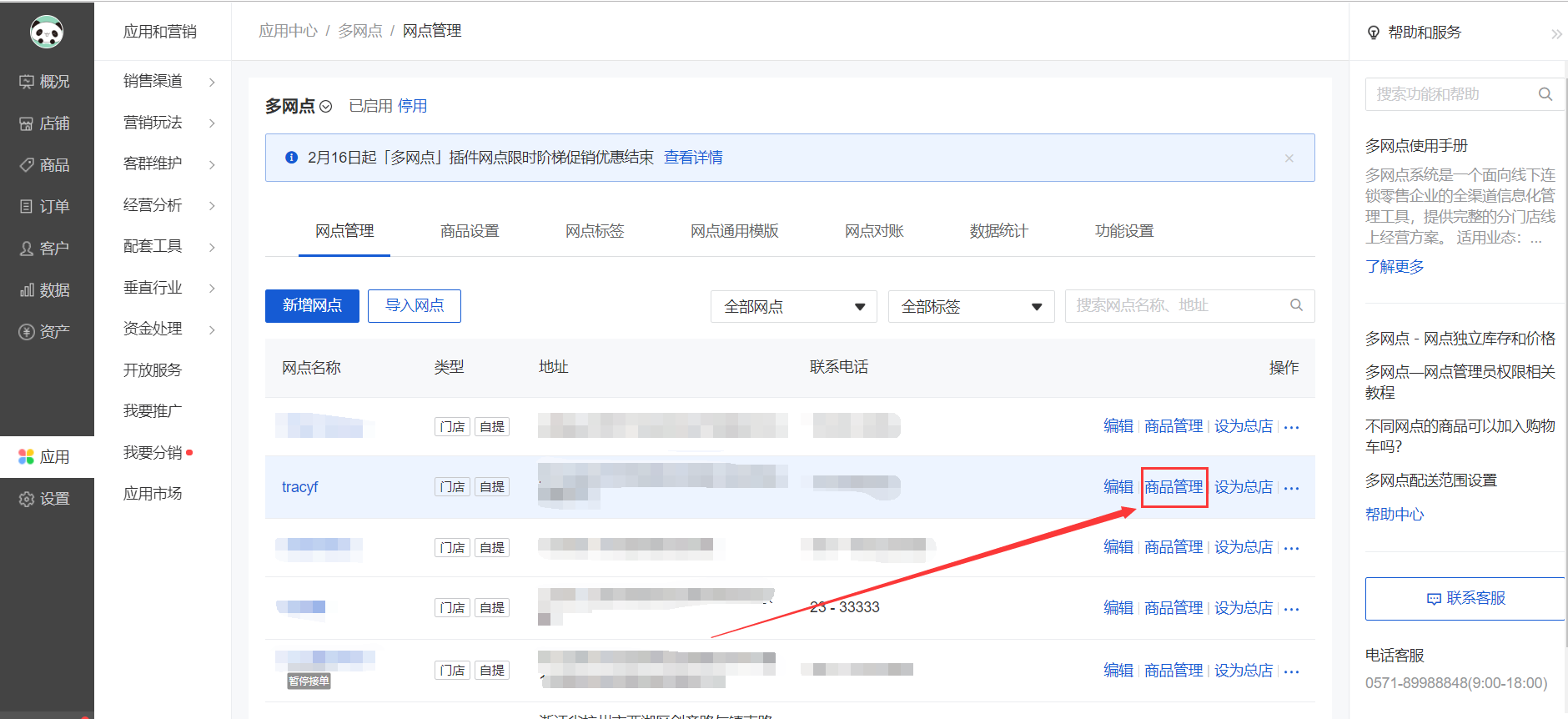This screenshot has width=1568, height=719.
Task: Open the 全部网点 dropdown
Action: [794, 306]
